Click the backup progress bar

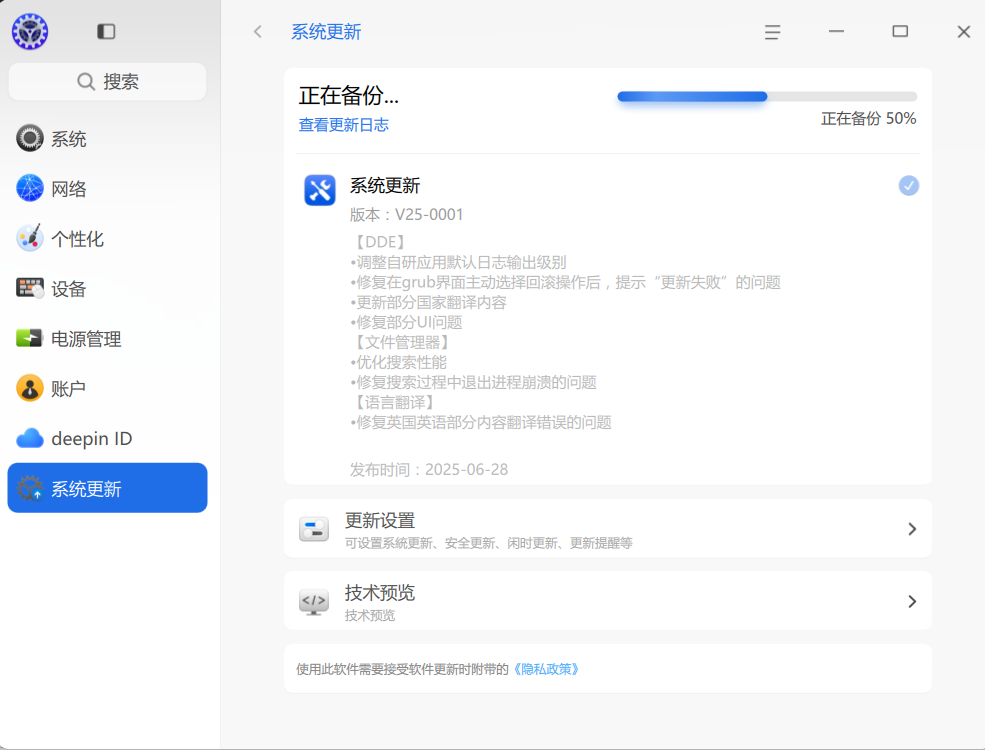tap(767, 97)
